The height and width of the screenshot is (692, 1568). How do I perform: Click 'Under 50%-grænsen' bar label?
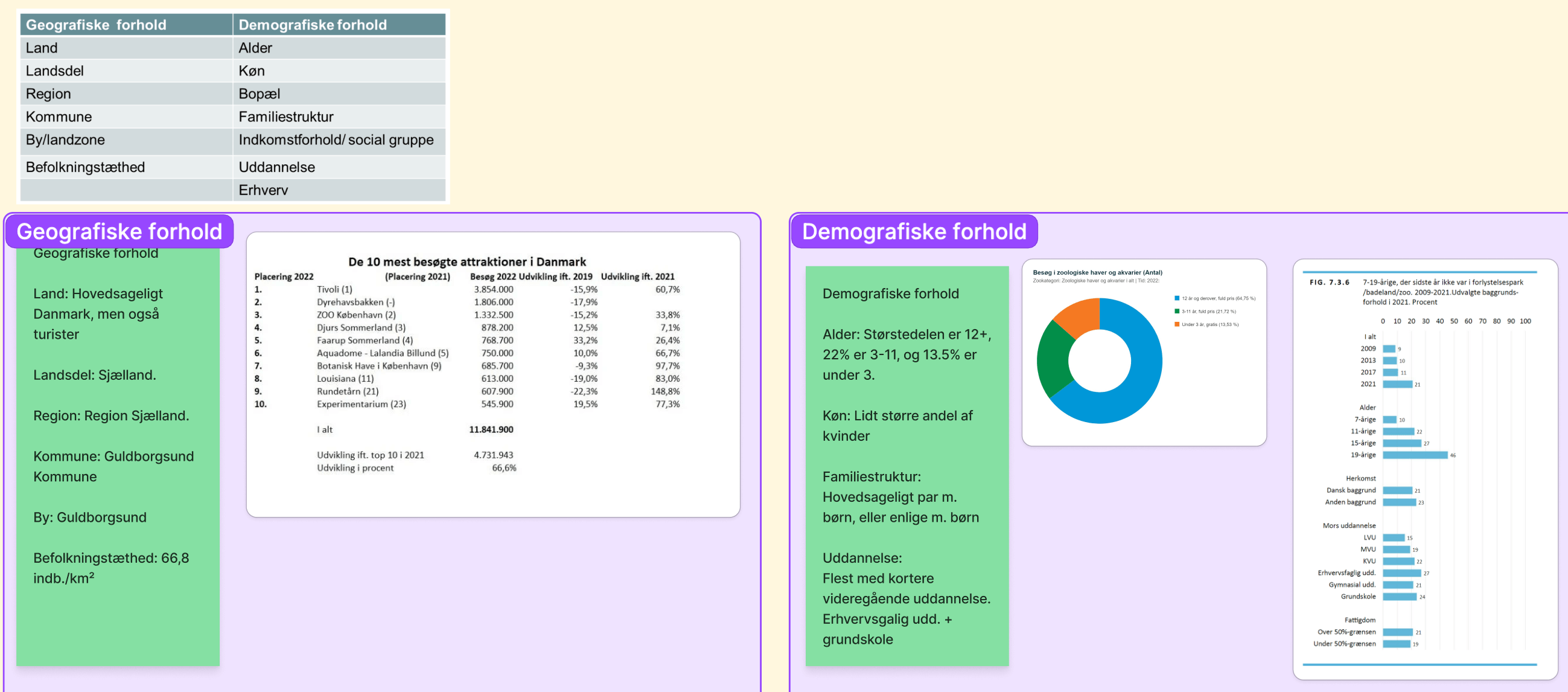pos(1344,644)
